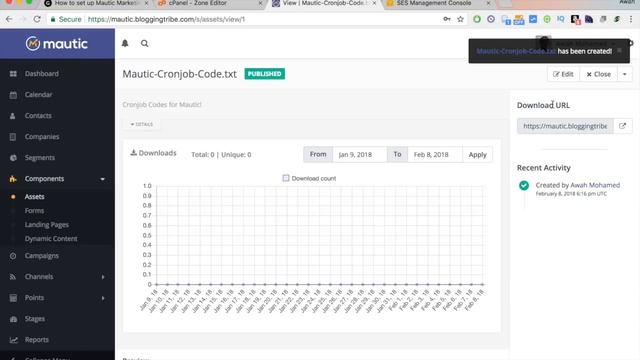Click the Segments pie chart icon
Image resolution: width=640 pixels, height=360 pixels.
pyautogui.click(x=13, y=158)
